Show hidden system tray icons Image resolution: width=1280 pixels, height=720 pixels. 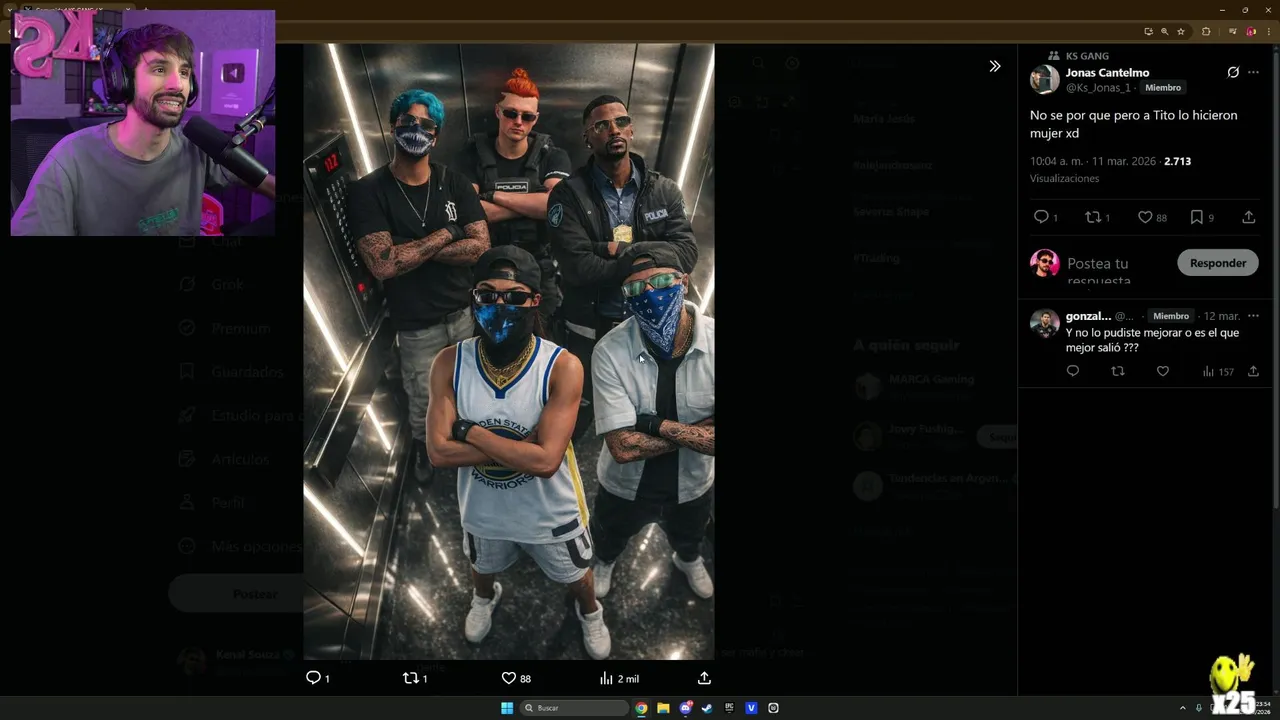[x=1182, y=708]
